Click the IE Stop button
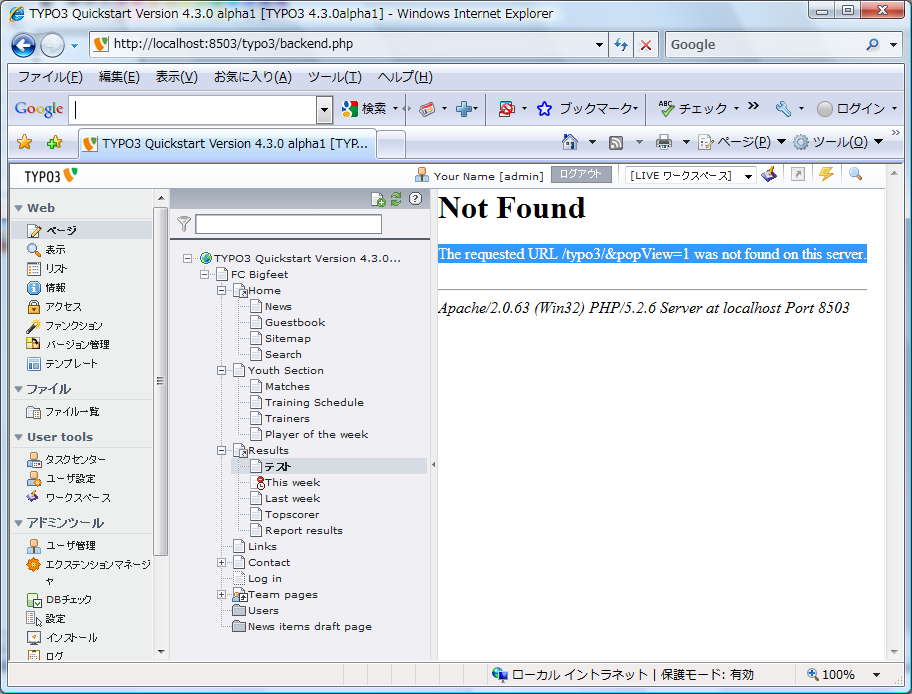Image resolution: width=912 pixels, height=694 pixels. [646, 45]
